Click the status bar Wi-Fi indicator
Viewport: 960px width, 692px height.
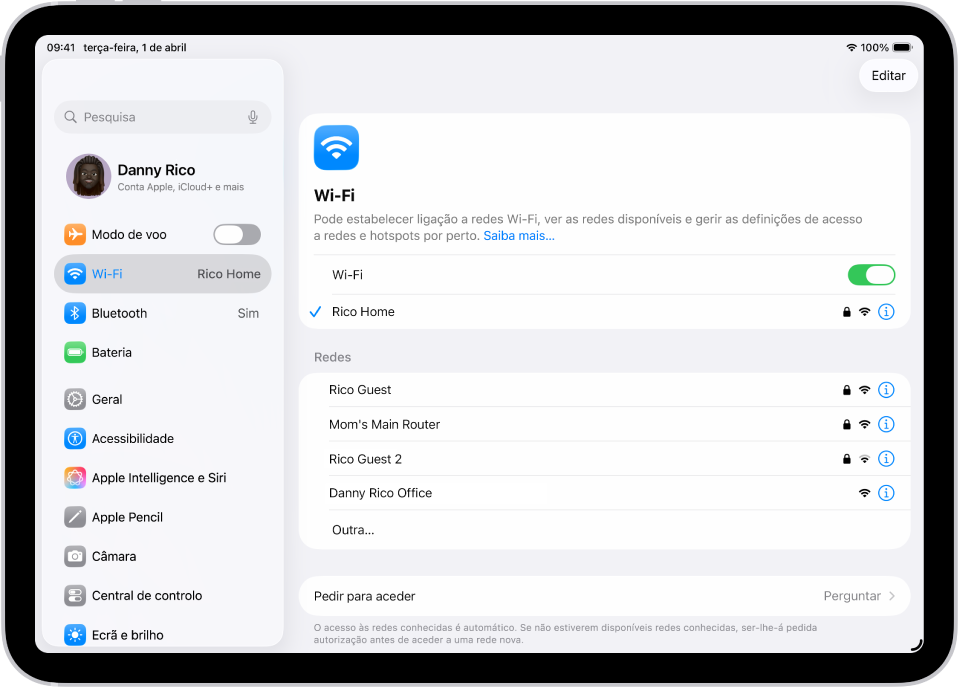coord(852,47)
